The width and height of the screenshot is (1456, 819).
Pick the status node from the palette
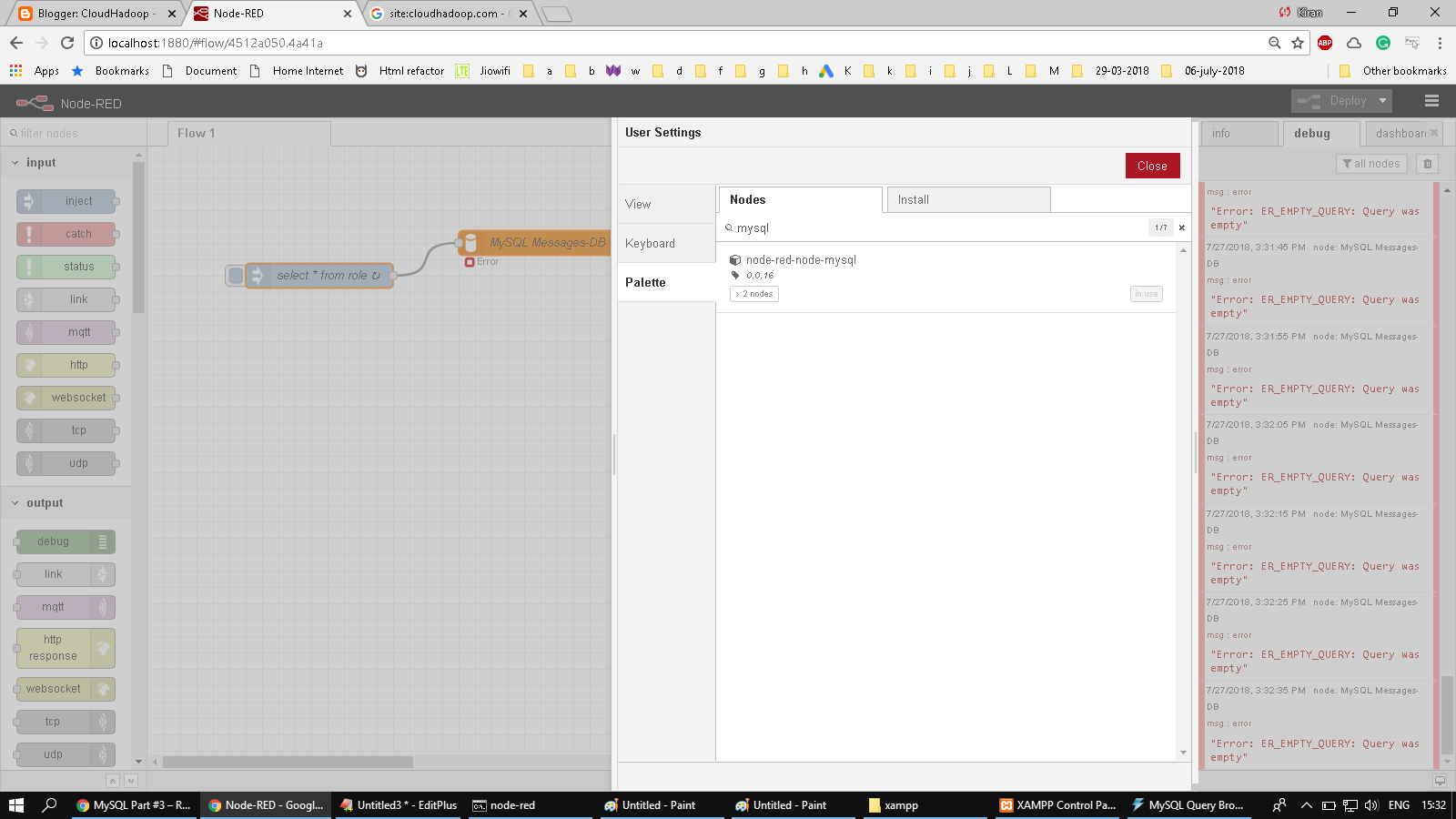66,267
